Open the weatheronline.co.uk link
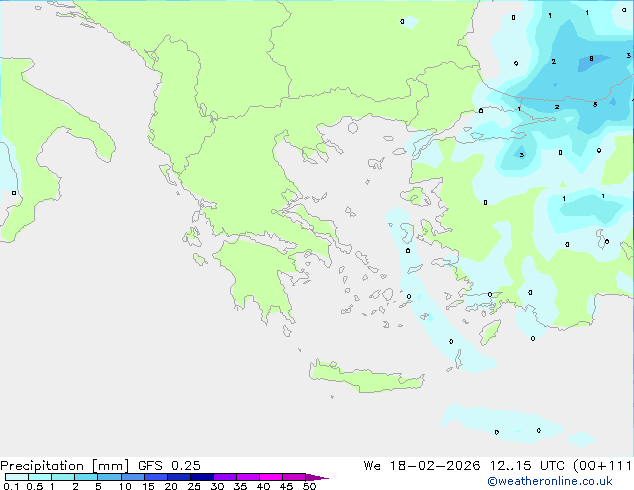634x490 pixels. [x=550, y=481]
